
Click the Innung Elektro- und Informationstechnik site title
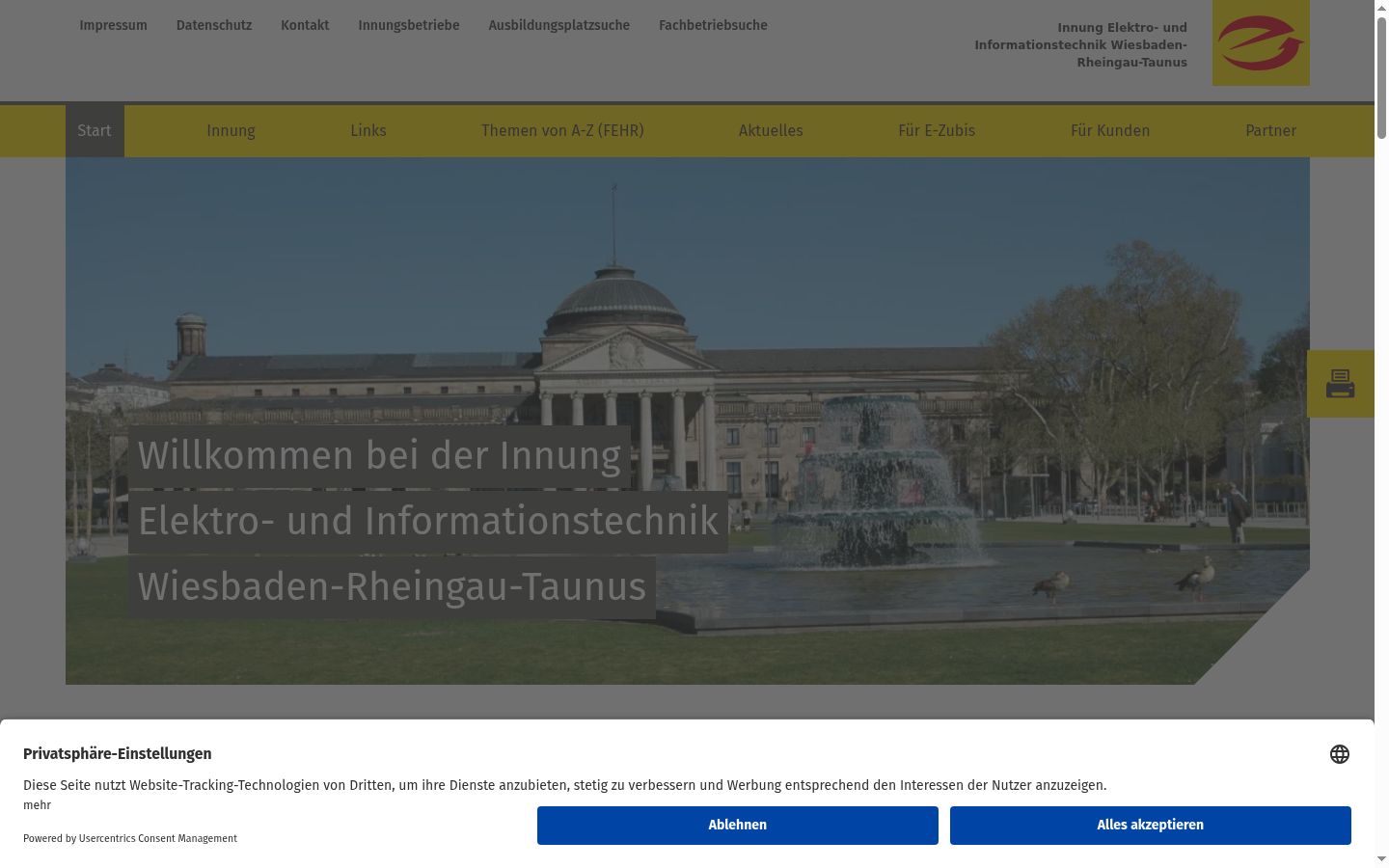pos(1080,45)
